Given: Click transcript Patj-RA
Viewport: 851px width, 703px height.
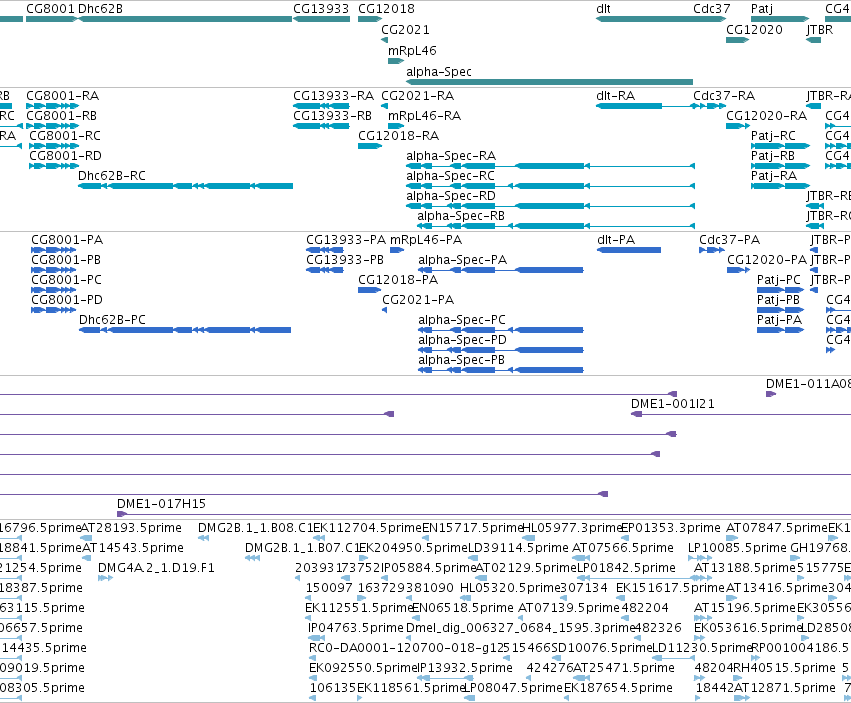Looking at the screenshot, I should [x=780, y=186].
